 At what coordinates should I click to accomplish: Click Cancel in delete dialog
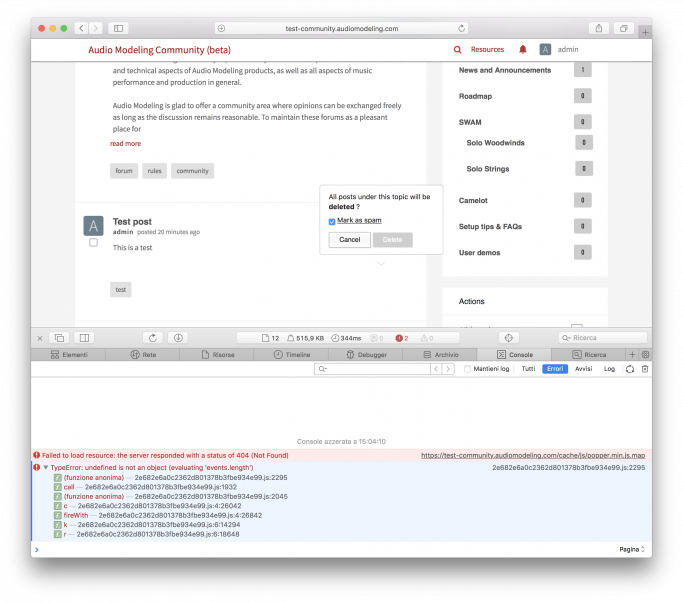[350, 240]
